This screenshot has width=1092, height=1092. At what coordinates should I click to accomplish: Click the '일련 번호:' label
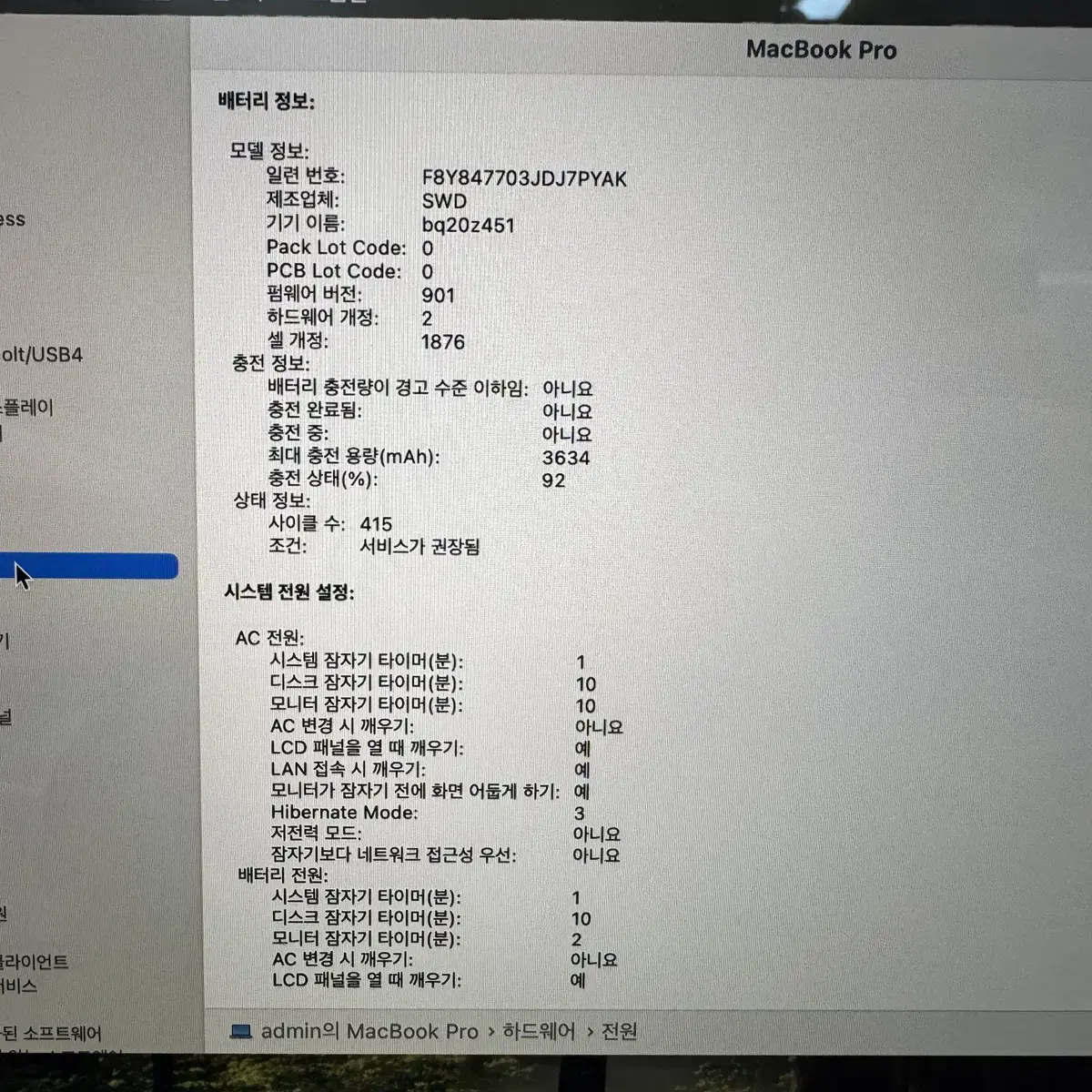click(x=305, y=176)
